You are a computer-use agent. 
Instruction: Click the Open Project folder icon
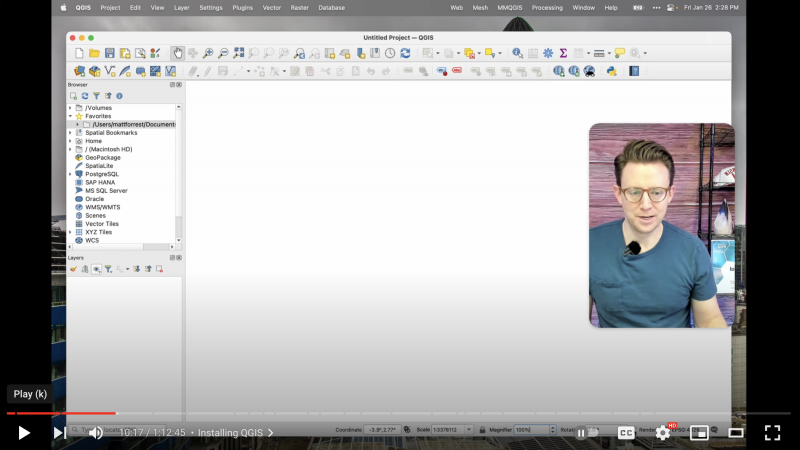(94, 53)
